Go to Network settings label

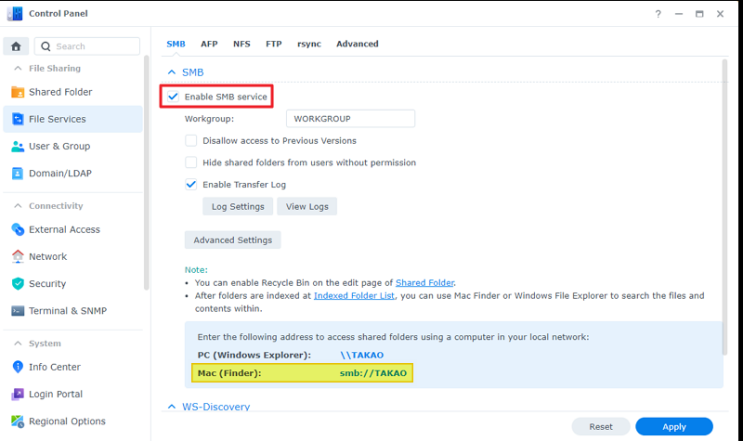coord(48,256)
